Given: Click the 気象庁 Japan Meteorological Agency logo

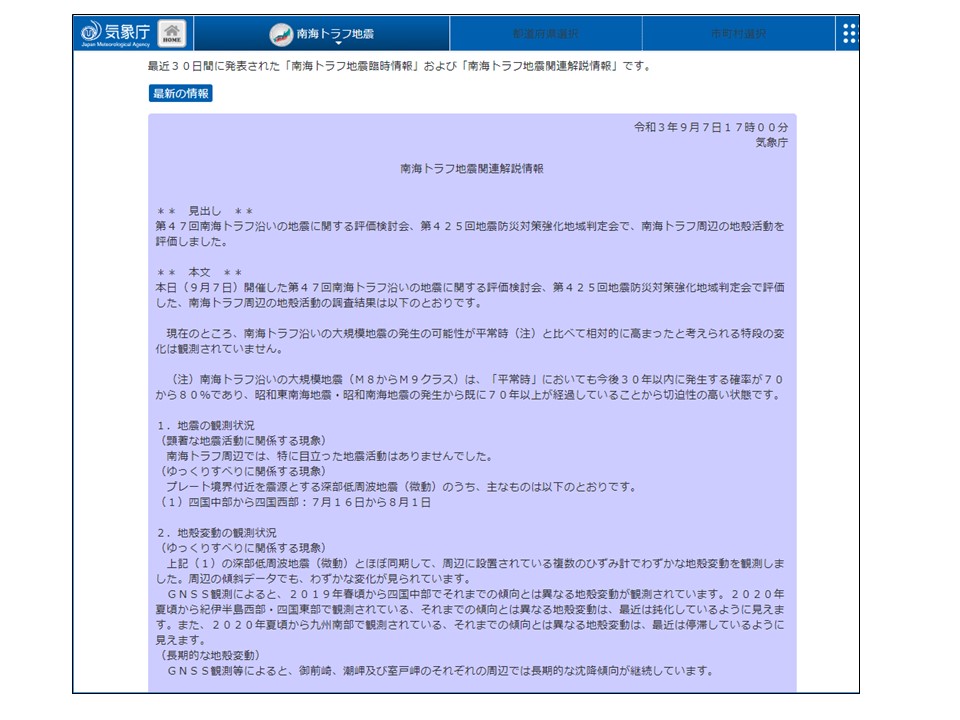Looking at the screenshot, I should pos(116,34).
